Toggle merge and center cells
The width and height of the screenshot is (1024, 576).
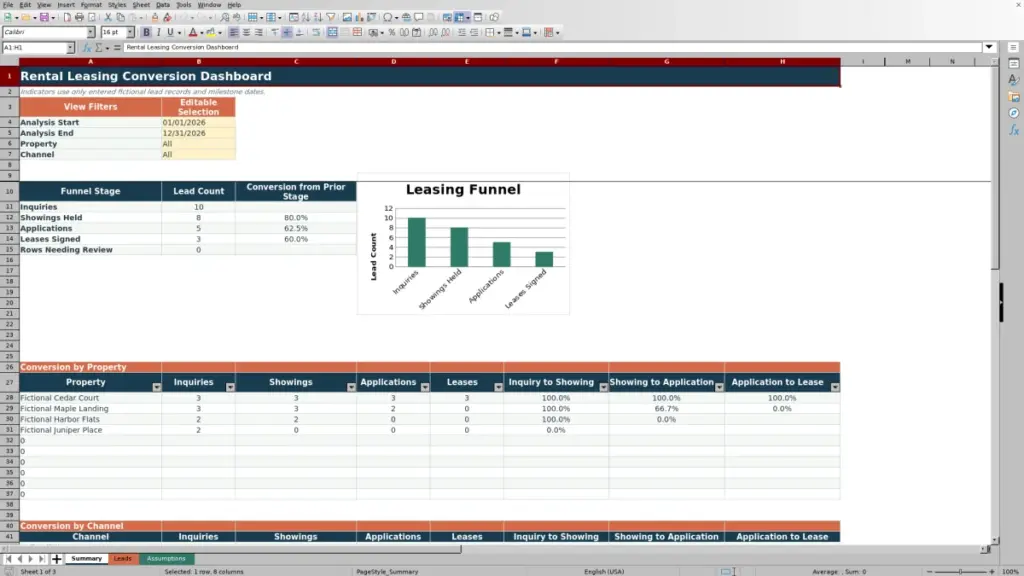pyautogui.click(x=332, y=32)
